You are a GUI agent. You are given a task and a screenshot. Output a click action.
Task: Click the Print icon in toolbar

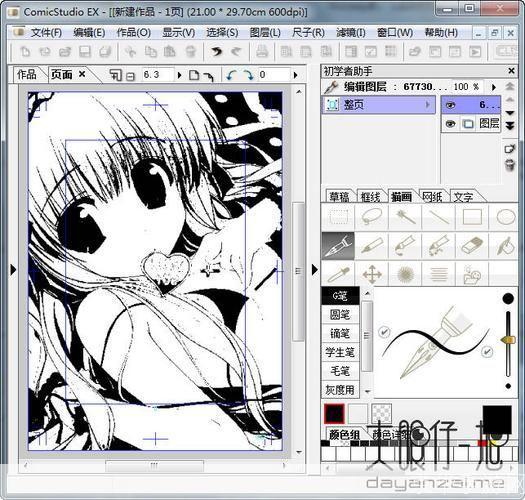[262, 52]
